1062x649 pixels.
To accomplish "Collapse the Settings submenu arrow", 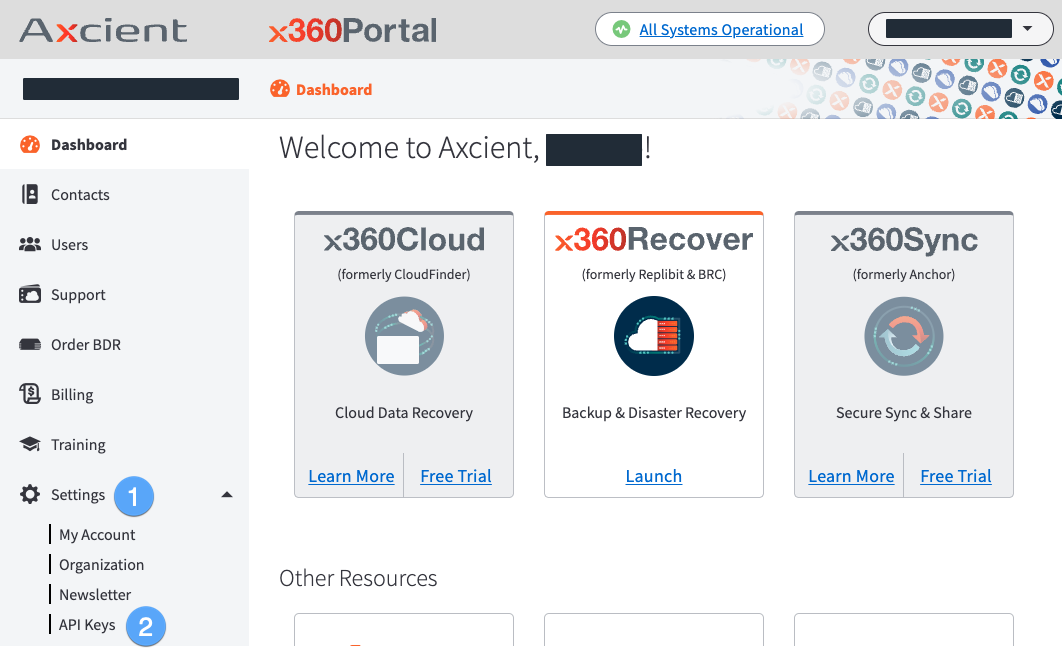I will (x=227, y=495).
